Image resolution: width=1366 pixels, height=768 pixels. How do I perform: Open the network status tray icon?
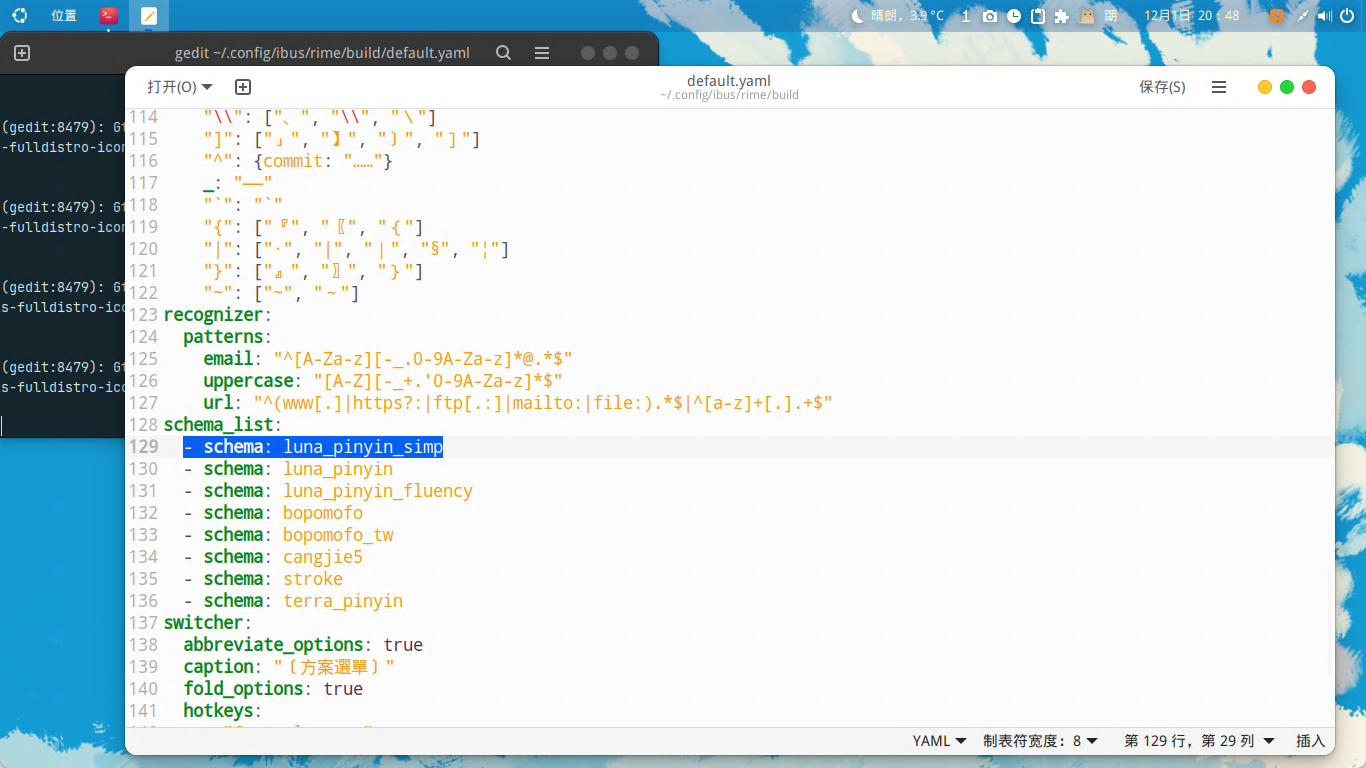pos(1302,15)
